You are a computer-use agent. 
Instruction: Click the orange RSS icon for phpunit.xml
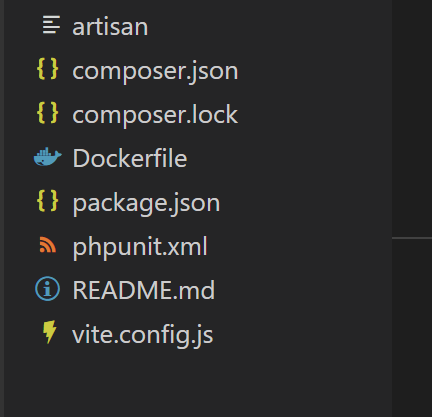(x=48, y=245)
